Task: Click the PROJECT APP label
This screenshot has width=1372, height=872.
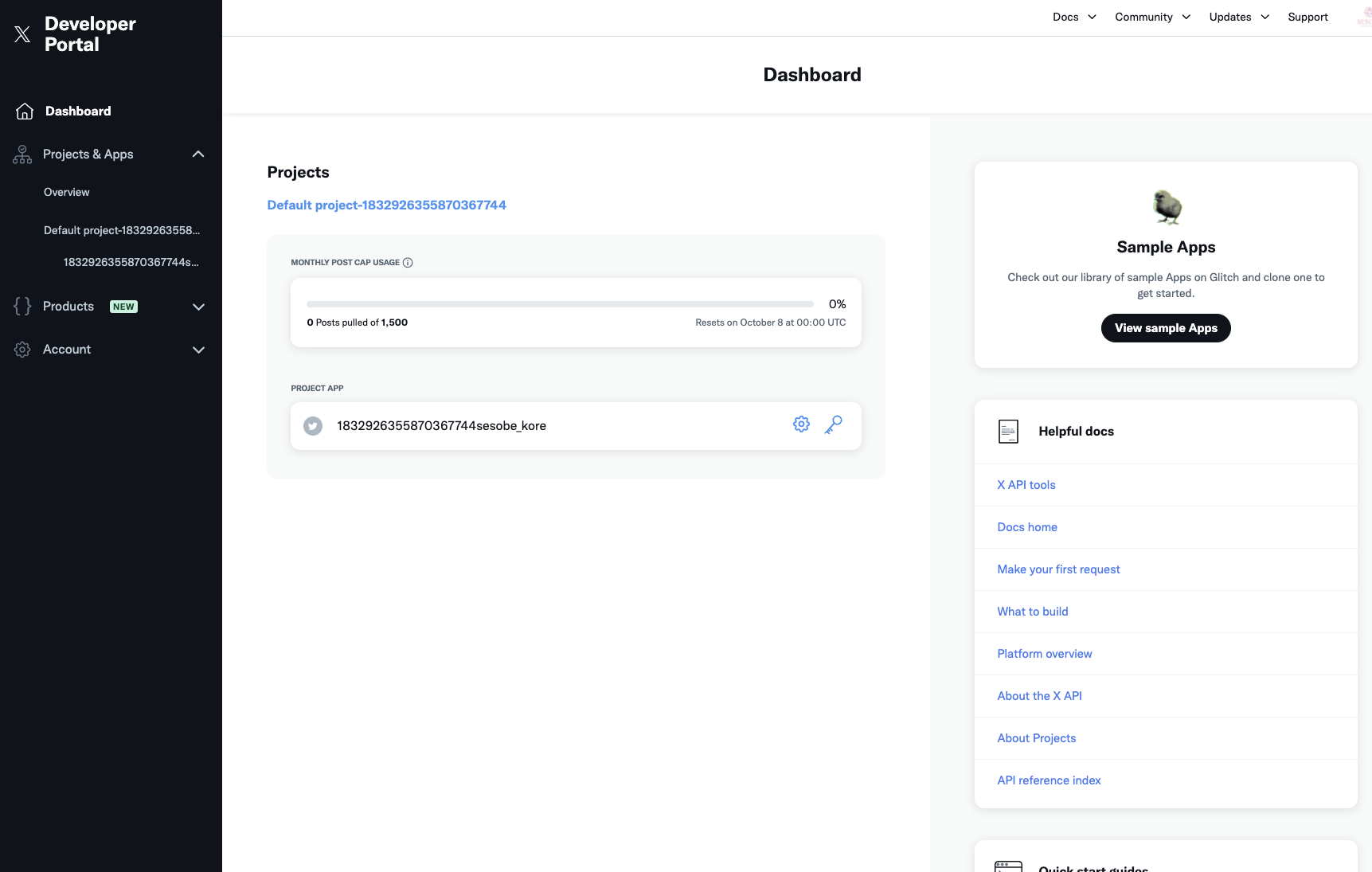Action: click(317, 389)
